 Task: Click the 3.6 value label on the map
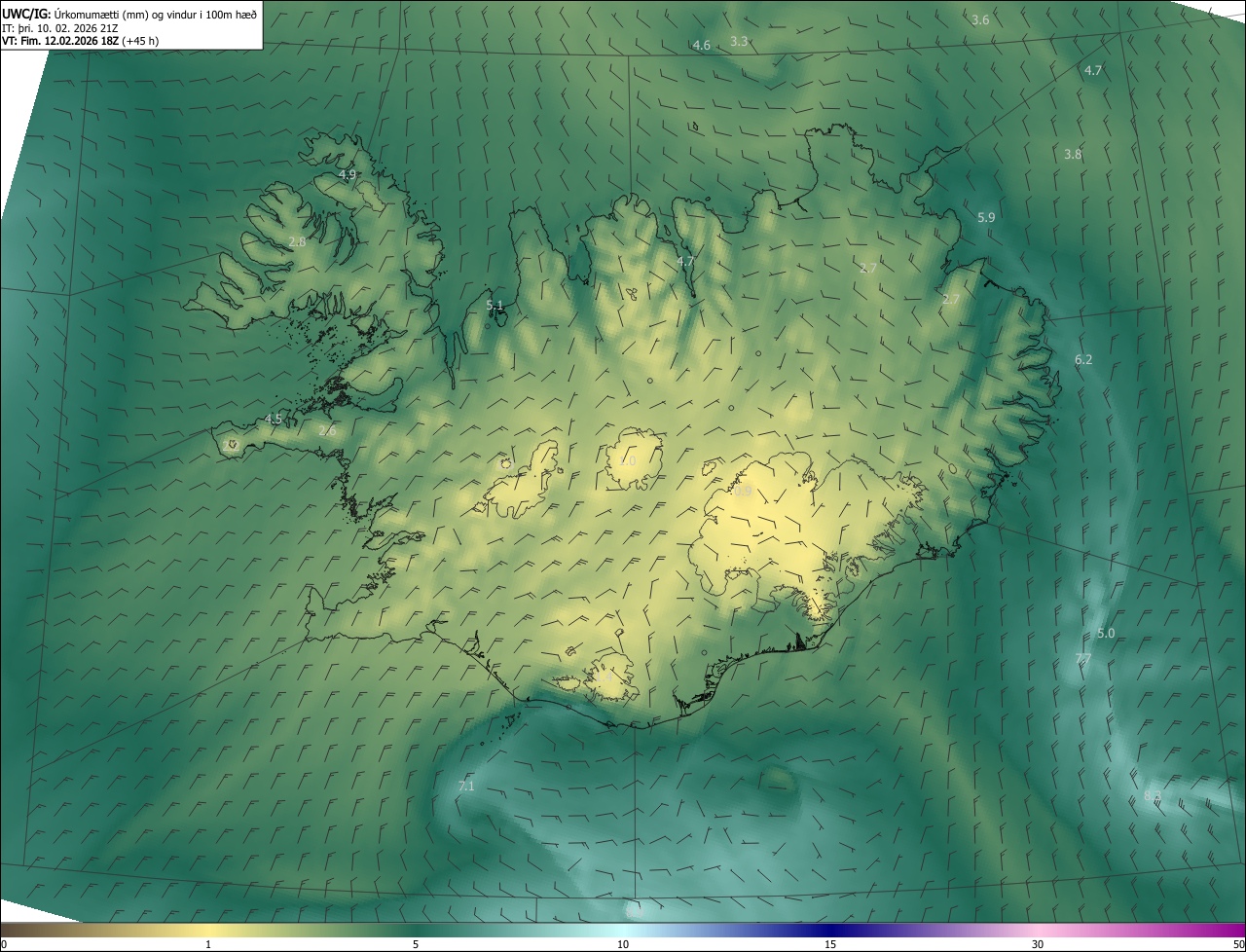coord(980,19)
